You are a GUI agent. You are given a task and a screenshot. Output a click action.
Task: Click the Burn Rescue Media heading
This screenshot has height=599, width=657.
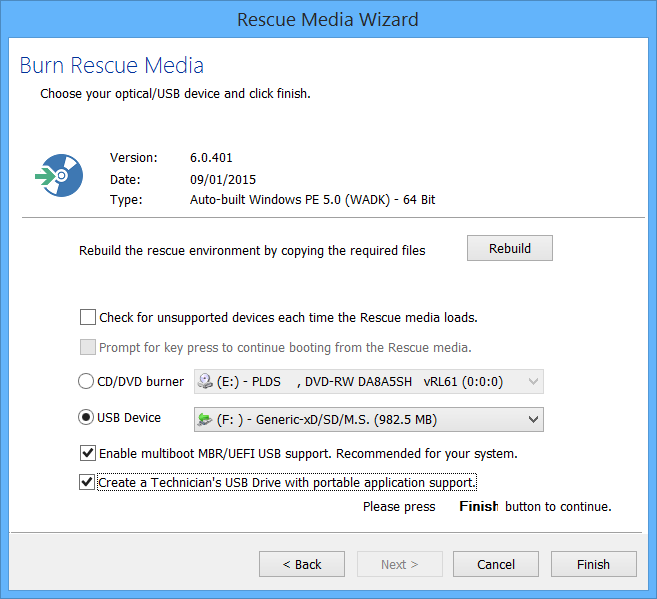click(x=112, y=67)
